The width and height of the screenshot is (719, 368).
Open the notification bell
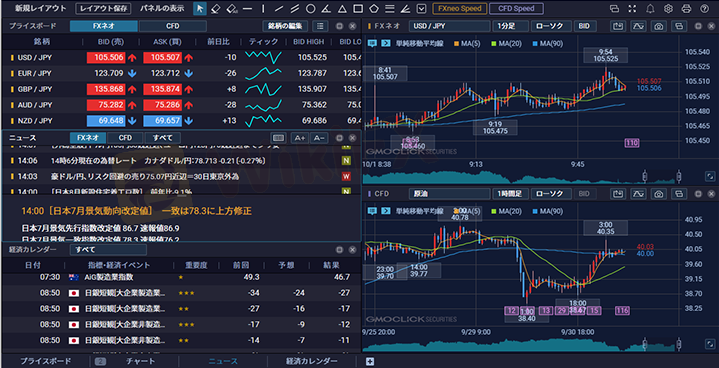coord(650,8)
